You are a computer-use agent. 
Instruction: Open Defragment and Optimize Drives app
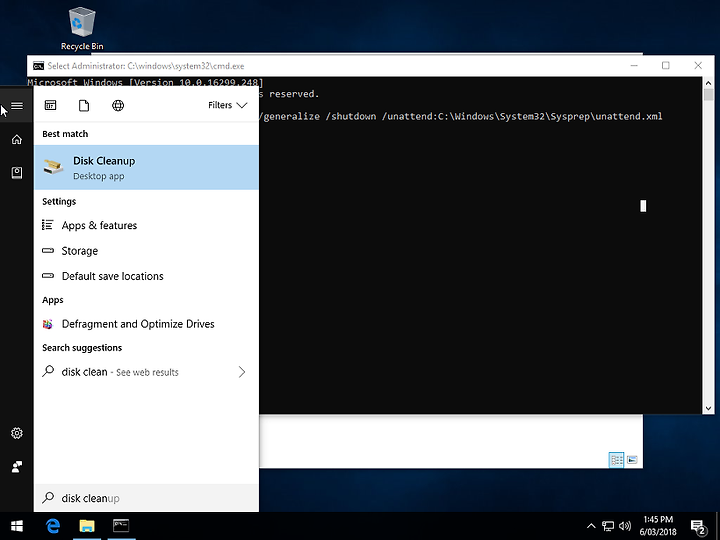tap(146, 324)
